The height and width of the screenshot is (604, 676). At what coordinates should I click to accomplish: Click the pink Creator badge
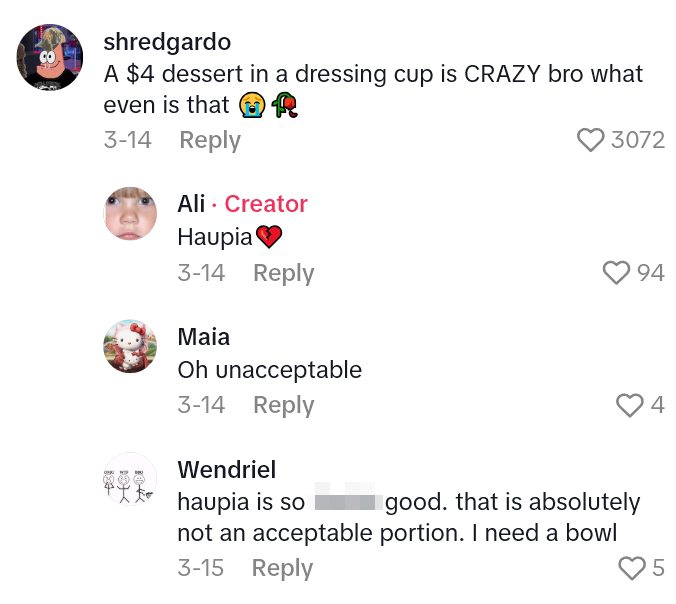266,204
